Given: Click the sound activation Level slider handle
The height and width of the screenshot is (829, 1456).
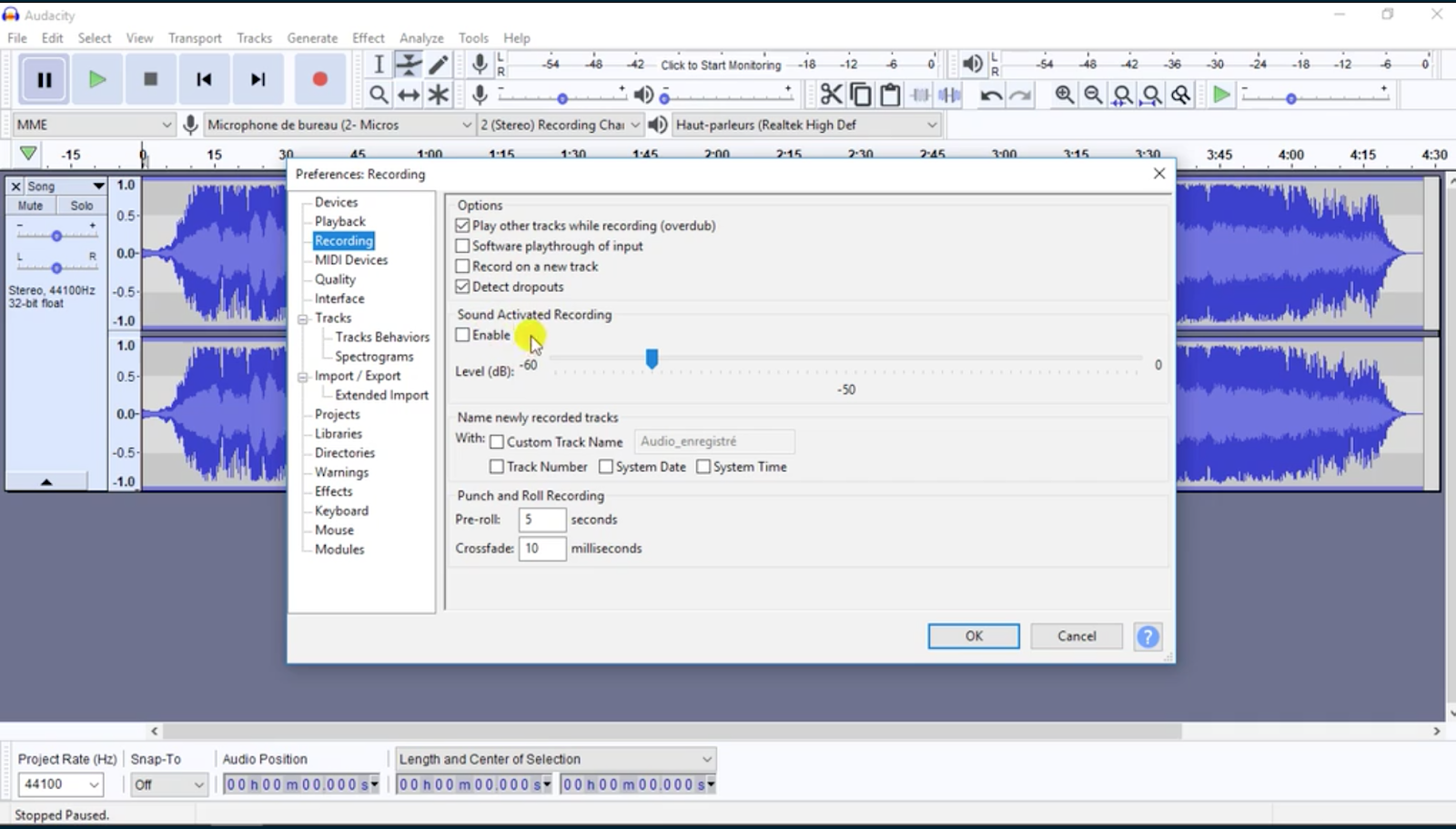Looking at the screenshot, I should coord(652,359).
